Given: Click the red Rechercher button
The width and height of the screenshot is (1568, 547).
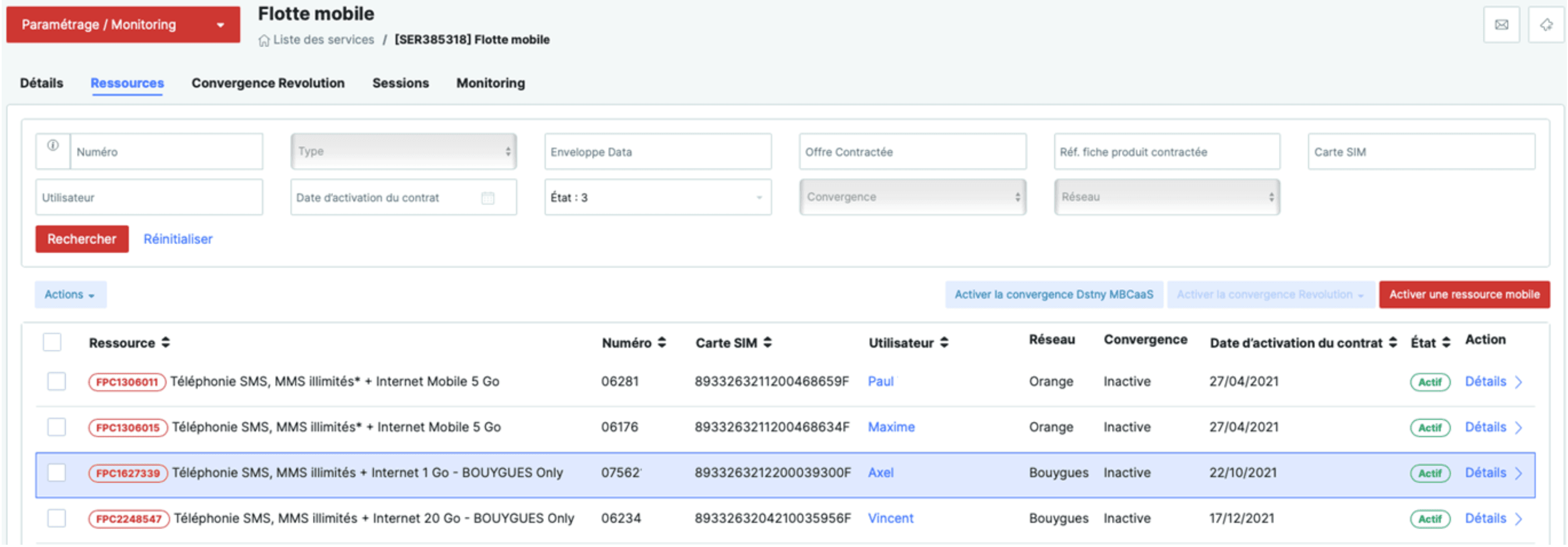Looking at the screenshot, I should [x=82, y=239].
